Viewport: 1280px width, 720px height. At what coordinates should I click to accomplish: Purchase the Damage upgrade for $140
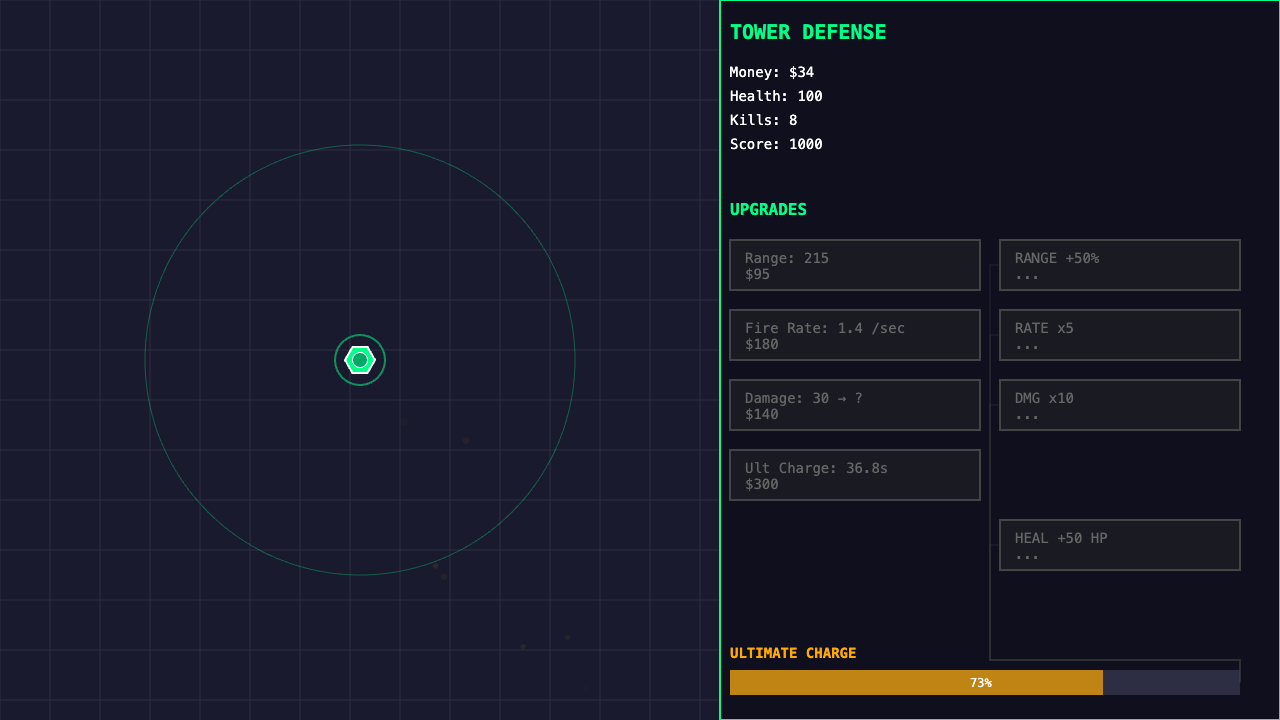(855, 405)
